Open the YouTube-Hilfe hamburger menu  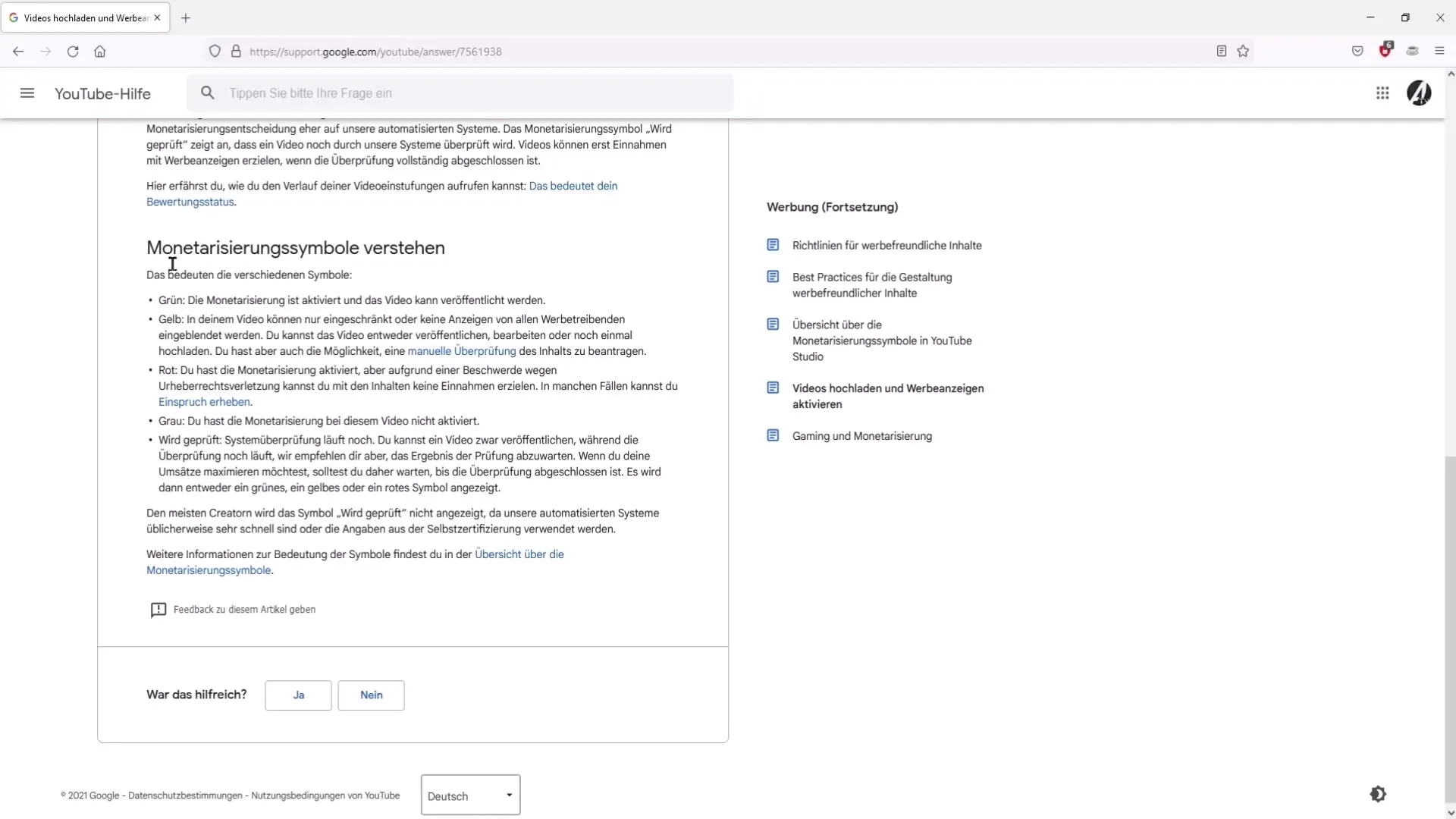[27, 93]
